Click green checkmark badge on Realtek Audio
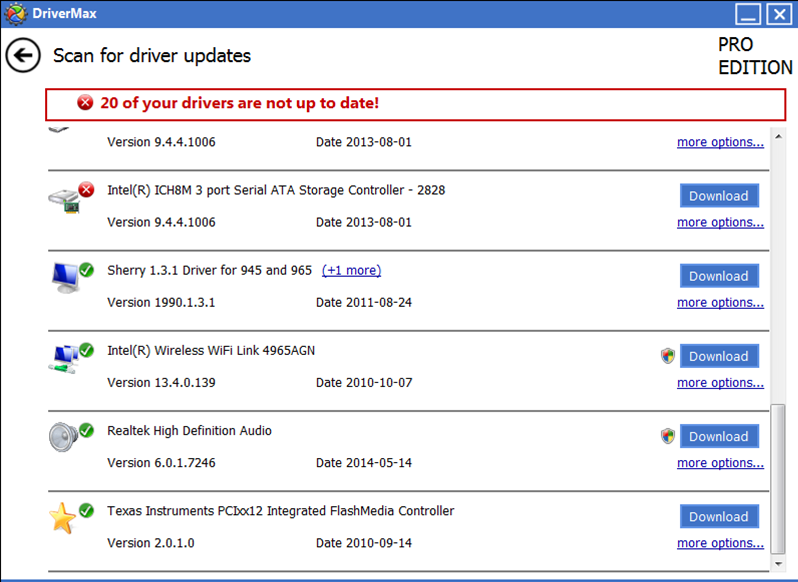 [x=87, y=430]
